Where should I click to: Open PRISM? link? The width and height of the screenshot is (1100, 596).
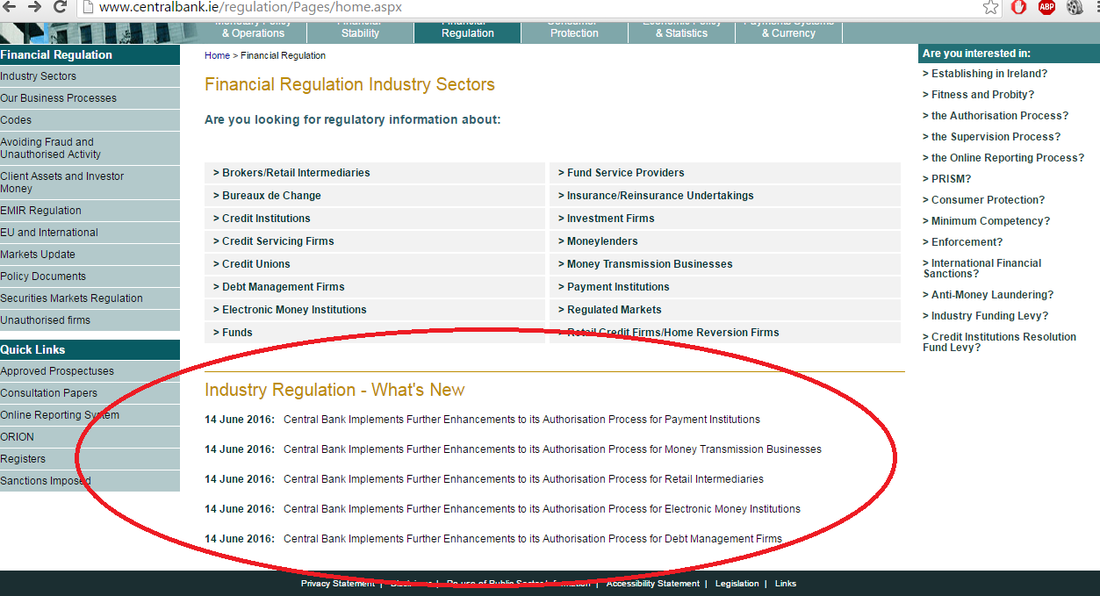click(947, 179)
